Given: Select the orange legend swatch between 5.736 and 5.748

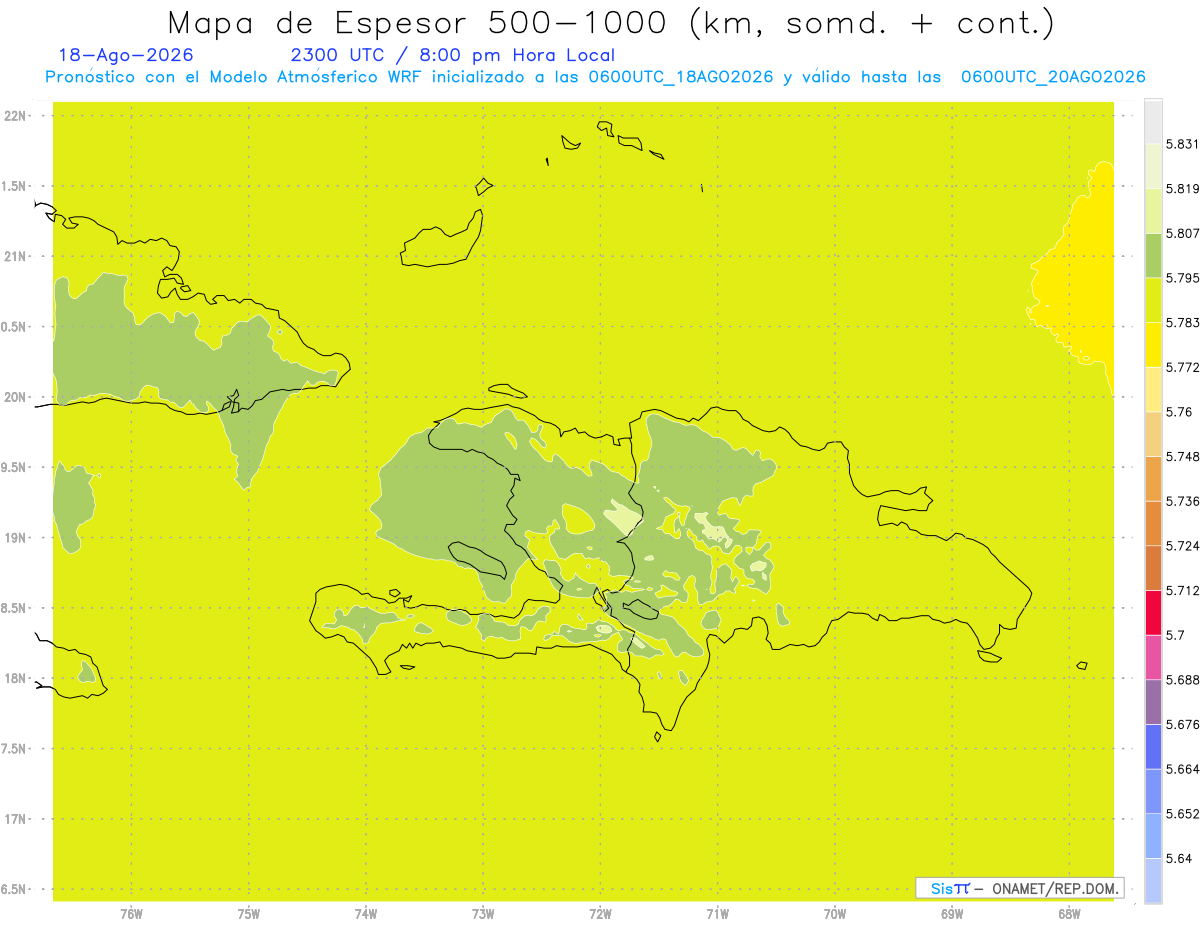Looking at the screenshot, I should (1153, 478).
